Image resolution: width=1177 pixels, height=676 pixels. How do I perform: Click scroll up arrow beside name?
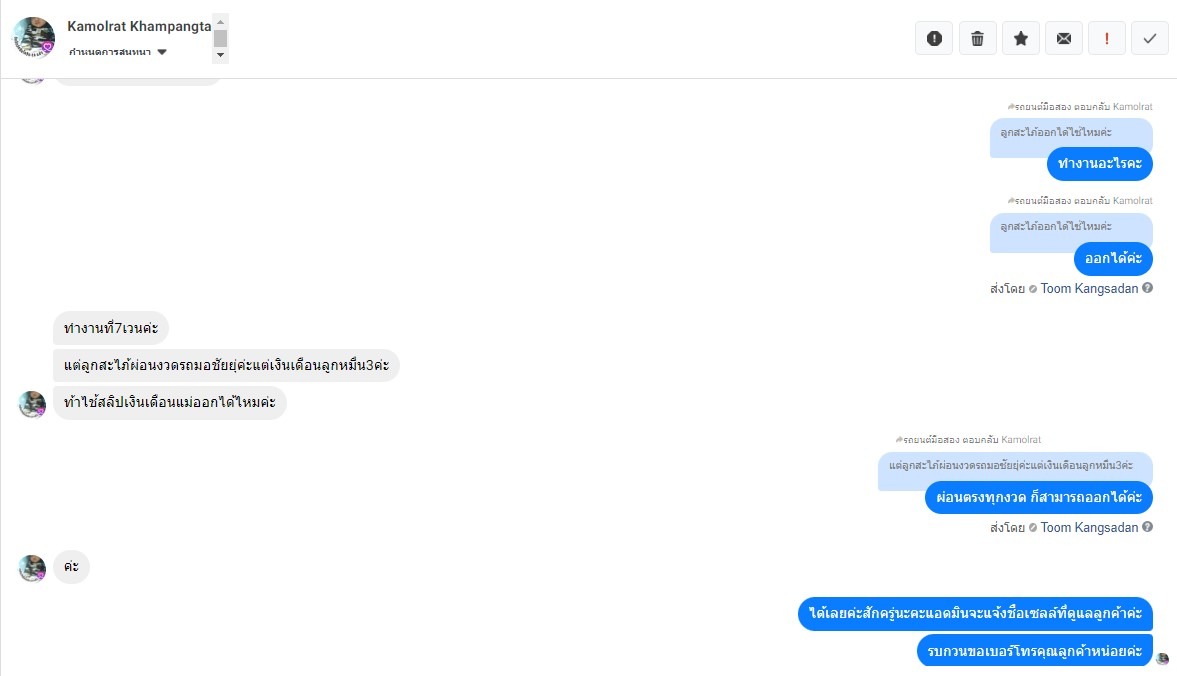220,23
